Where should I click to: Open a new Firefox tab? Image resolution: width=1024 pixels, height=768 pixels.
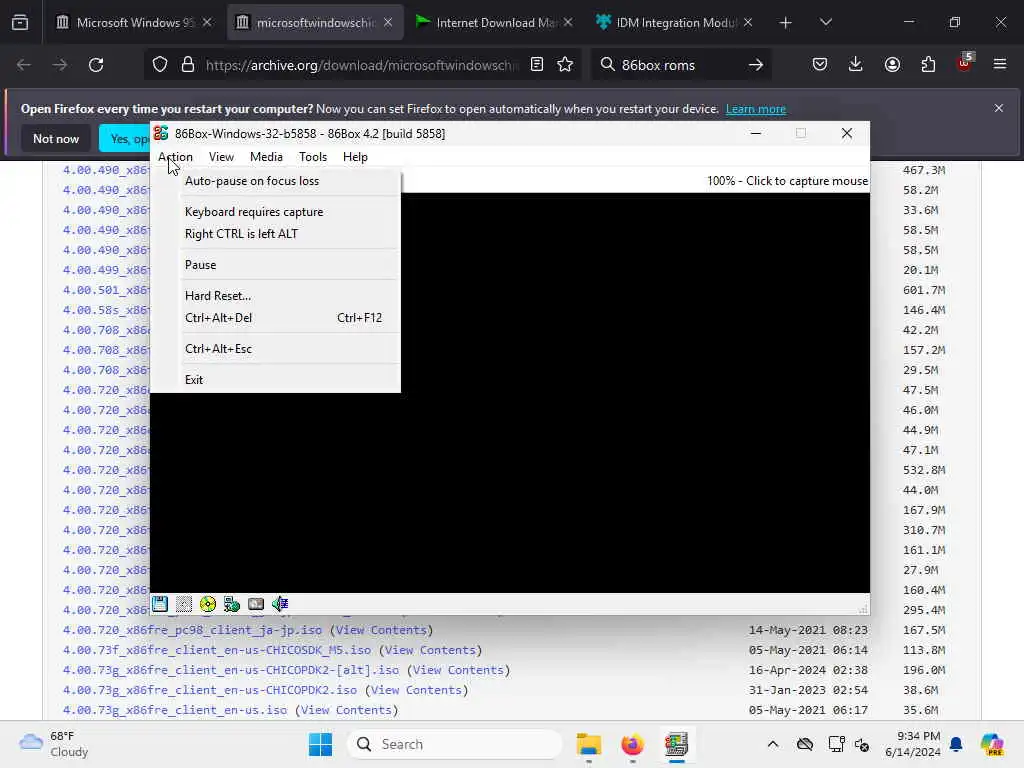786,23
